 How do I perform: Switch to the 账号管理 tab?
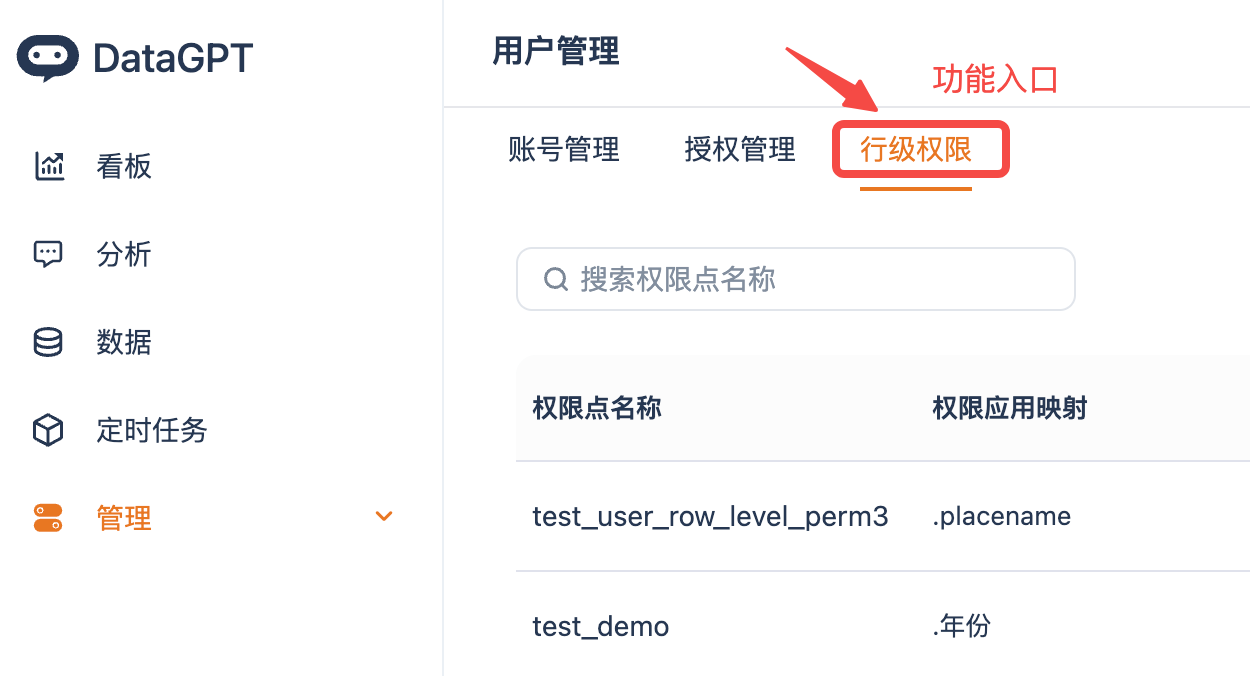[564, 150]
